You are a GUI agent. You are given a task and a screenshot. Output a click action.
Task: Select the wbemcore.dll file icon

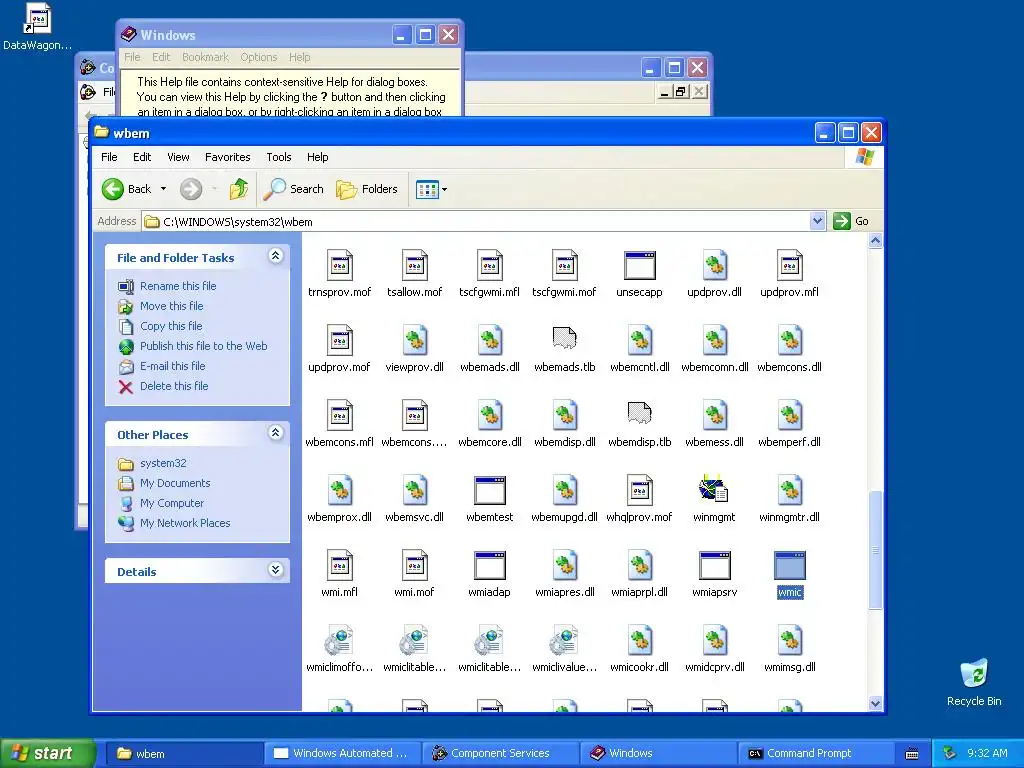click(x=490, y=415)
